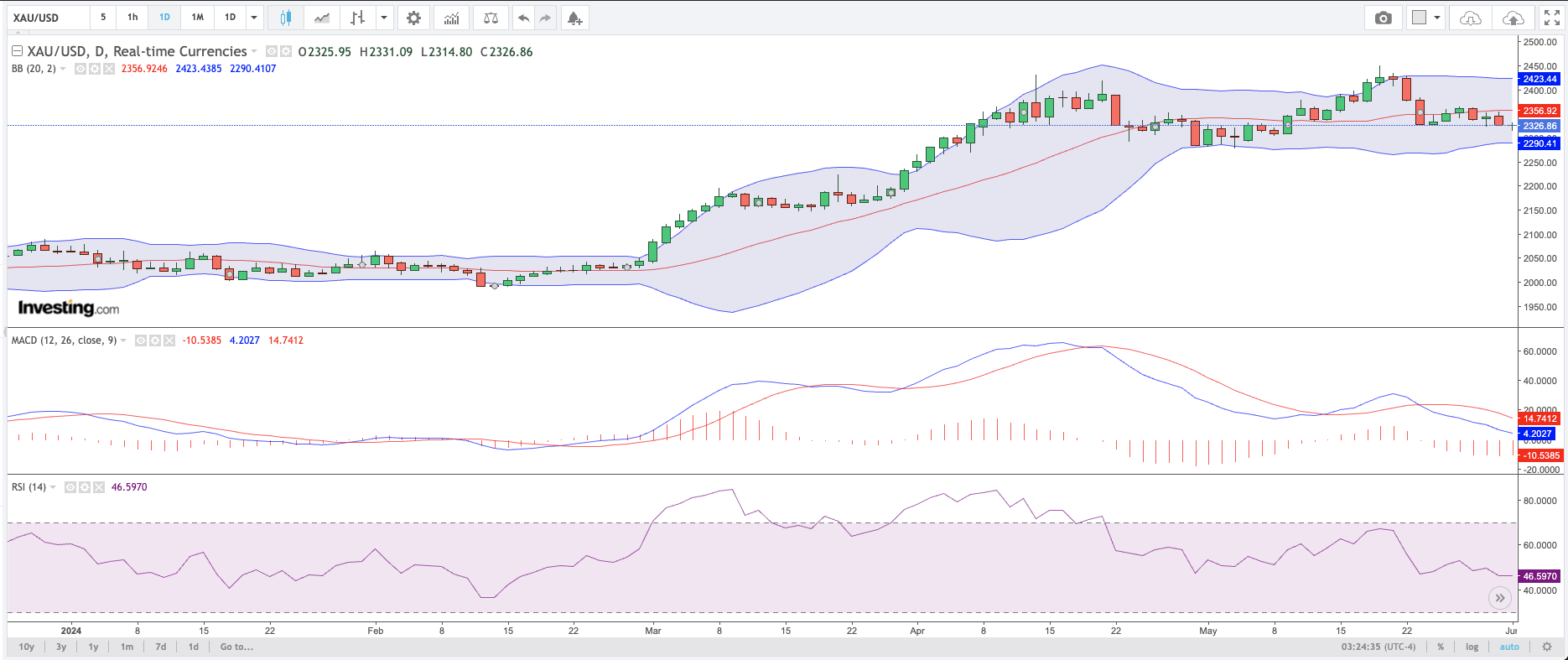Viewport: 1568px width, 660px height.
Task: Open the bar style dropdown arrow
Action: (384, 18)
